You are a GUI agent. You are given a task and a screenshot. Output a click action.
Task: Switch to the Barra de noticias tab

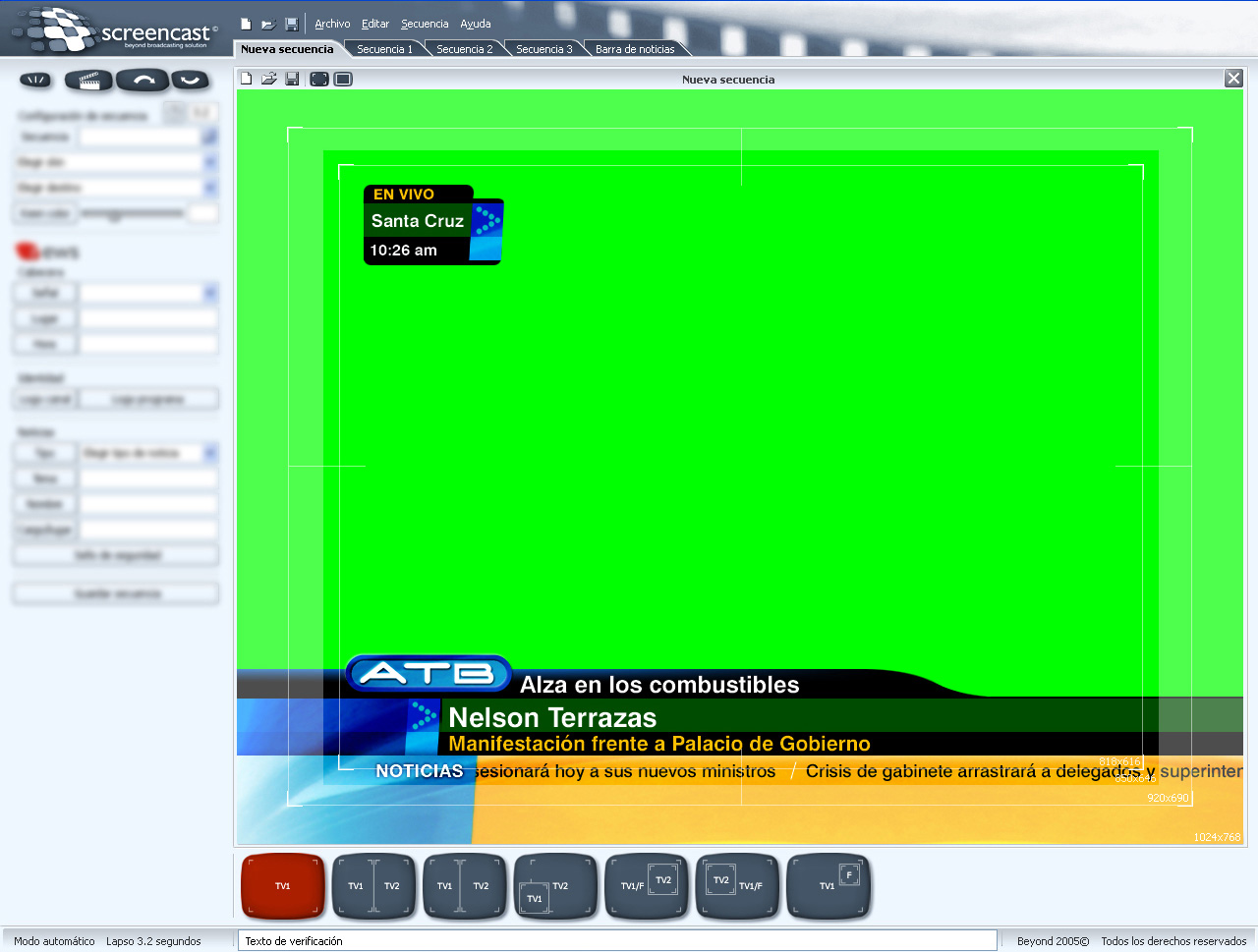(x=635, y=49)
